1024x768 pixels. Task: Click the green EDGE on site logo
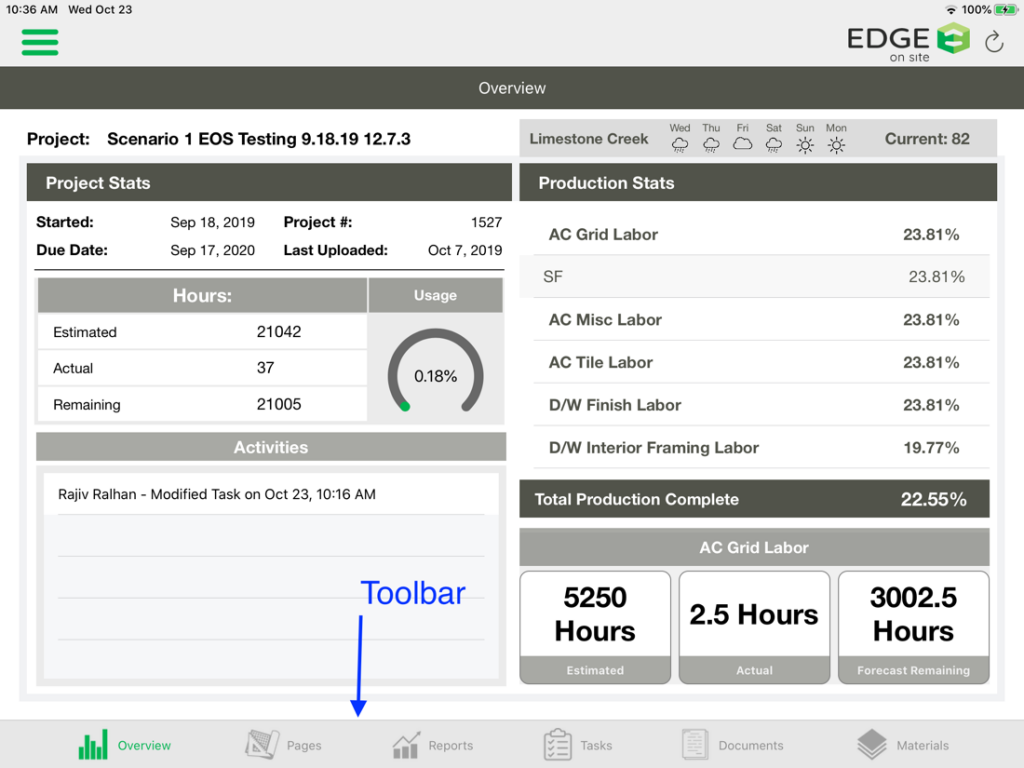pyautogui.click(x=906, y=40)
